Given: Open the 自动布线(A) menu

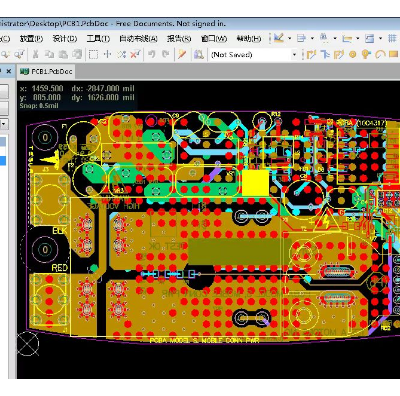Looking at the screenshot, I should pyautogui.click(x=138, y=39).
